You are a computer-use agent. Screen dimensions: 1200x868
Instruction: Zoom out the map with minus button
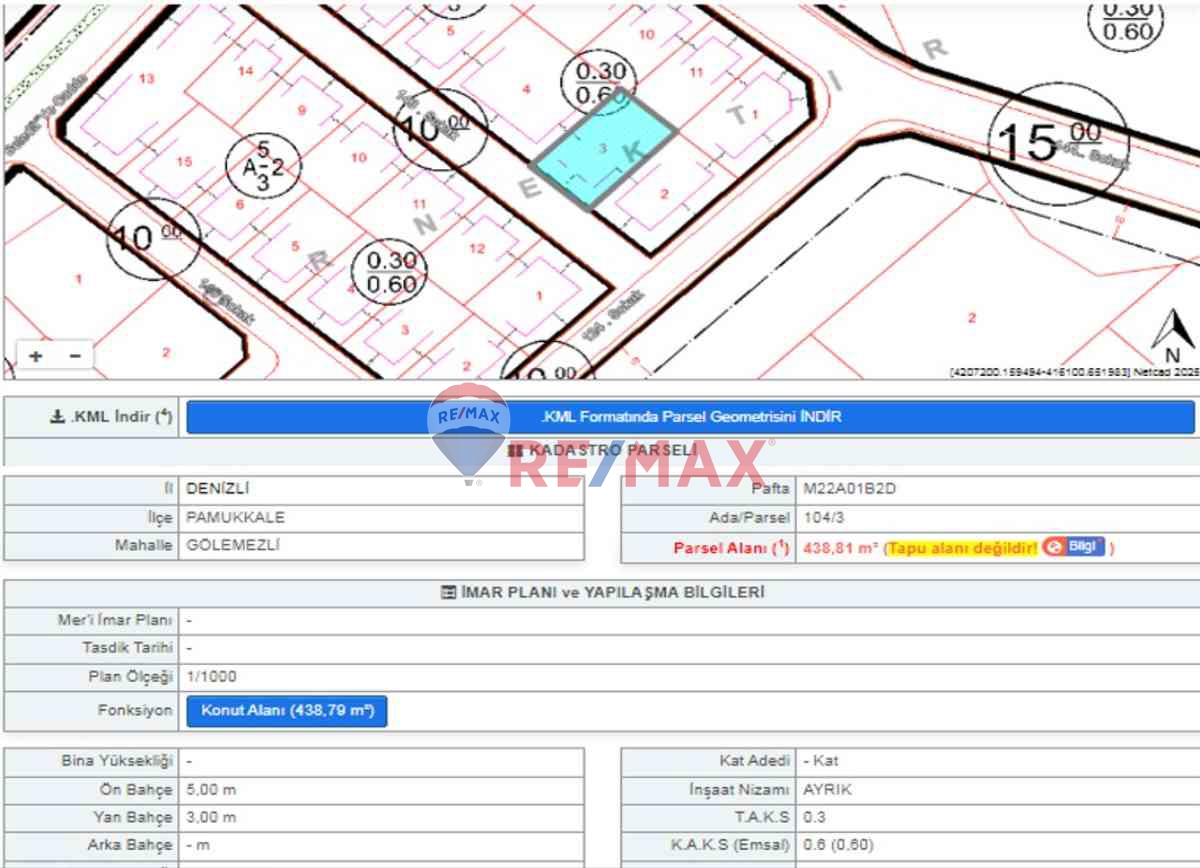click(74, 356)
